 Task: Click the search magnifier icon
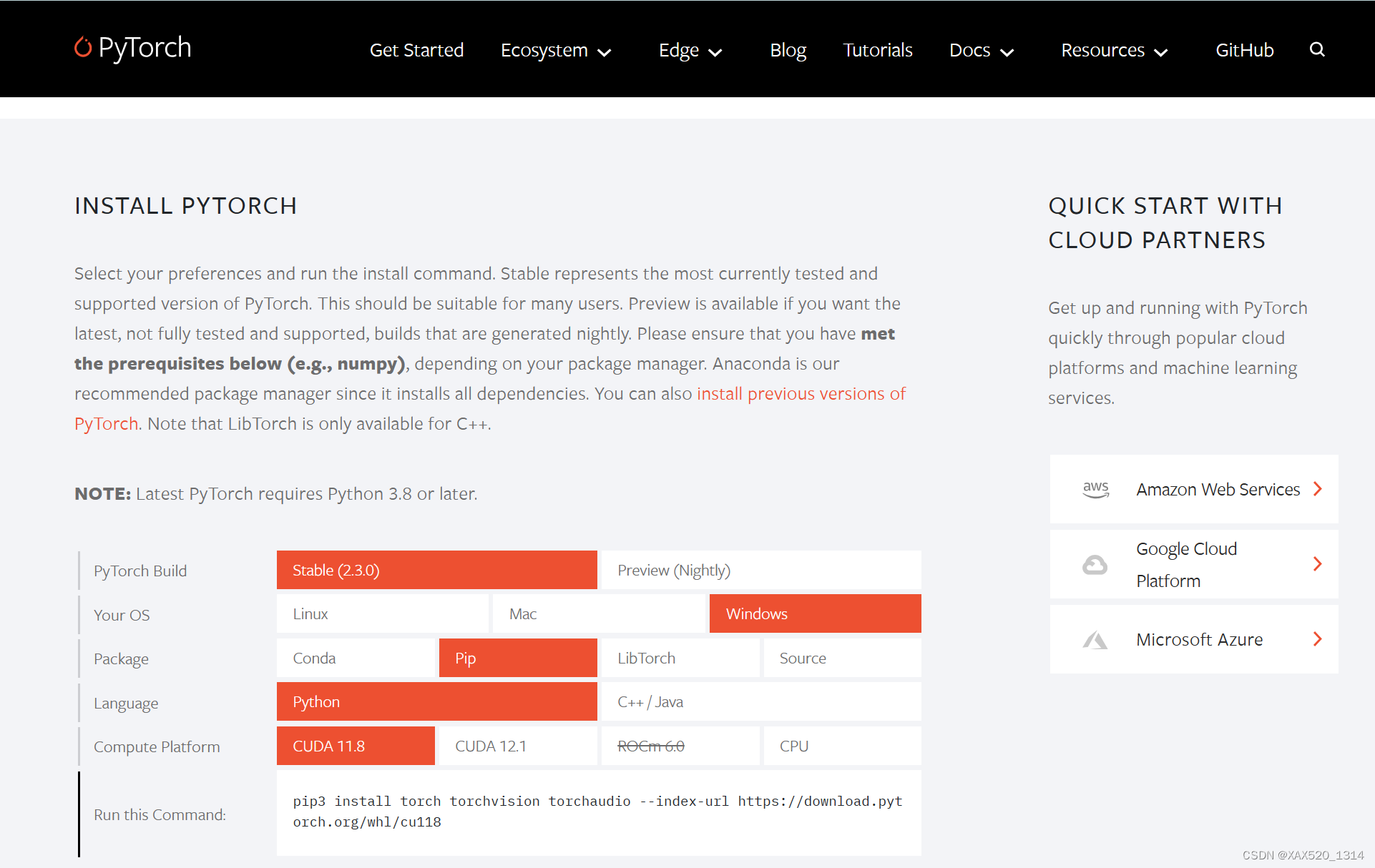pyautogui.click(x=1317, y=49)
